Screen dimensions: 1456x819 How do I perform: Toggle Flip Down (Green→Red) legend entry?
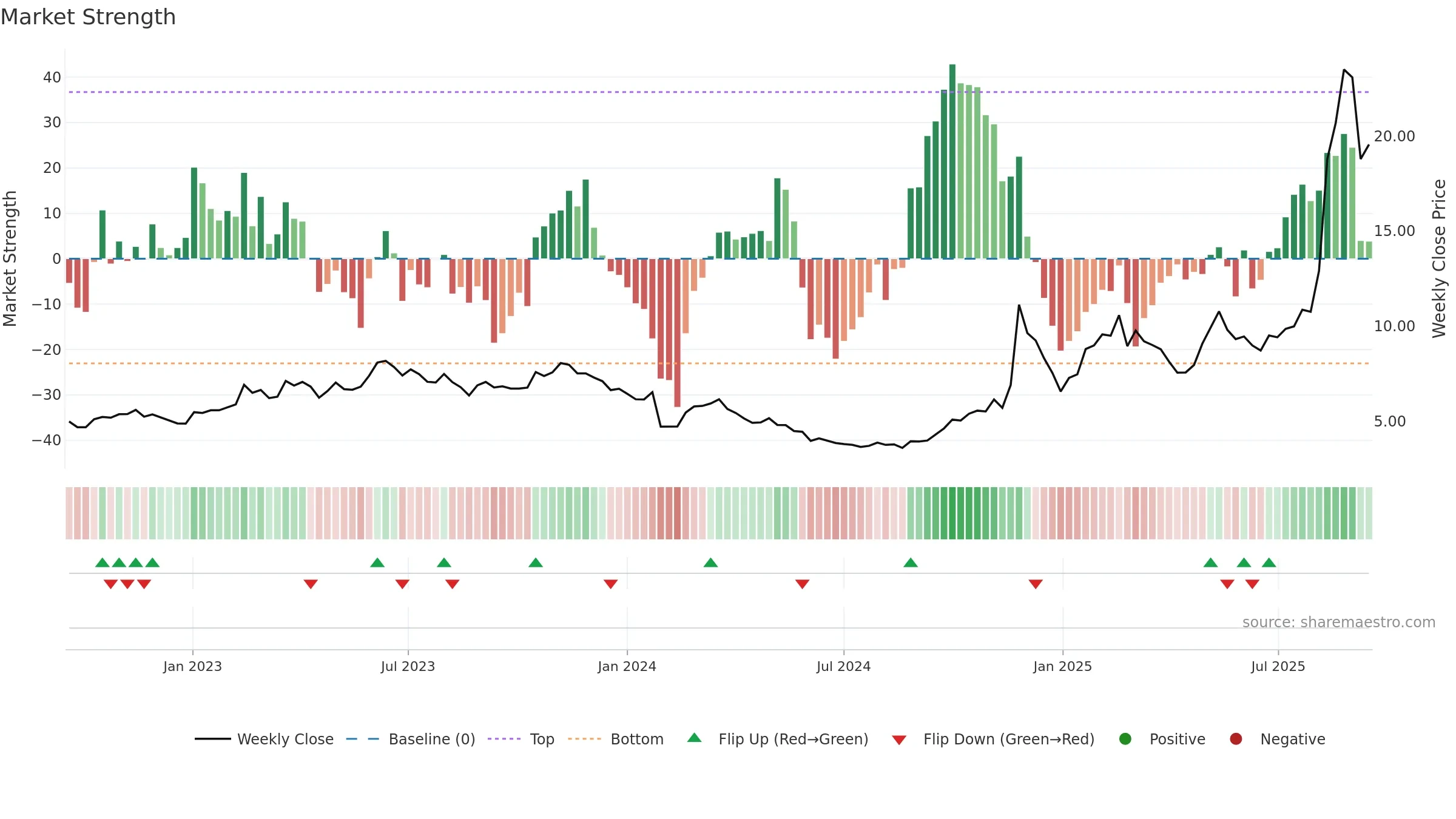(x=993, y=739)
